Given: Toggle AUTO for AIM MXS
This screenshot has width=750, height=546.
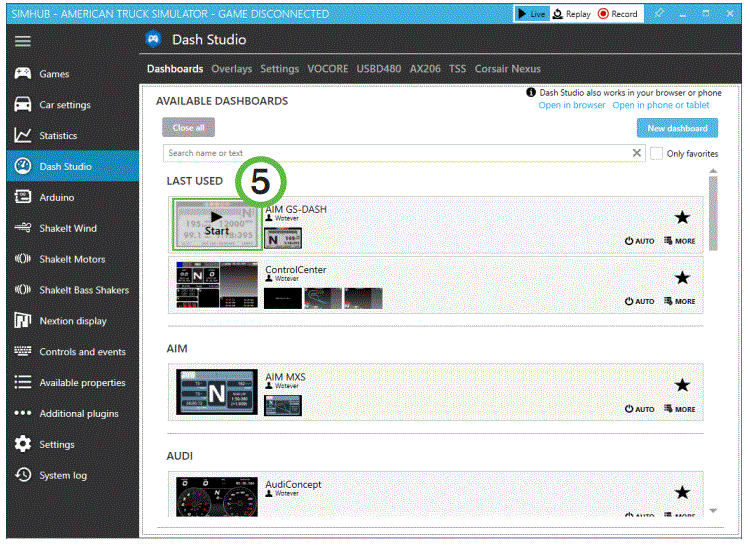Looking at the screenshot, I should click(640, 409).
